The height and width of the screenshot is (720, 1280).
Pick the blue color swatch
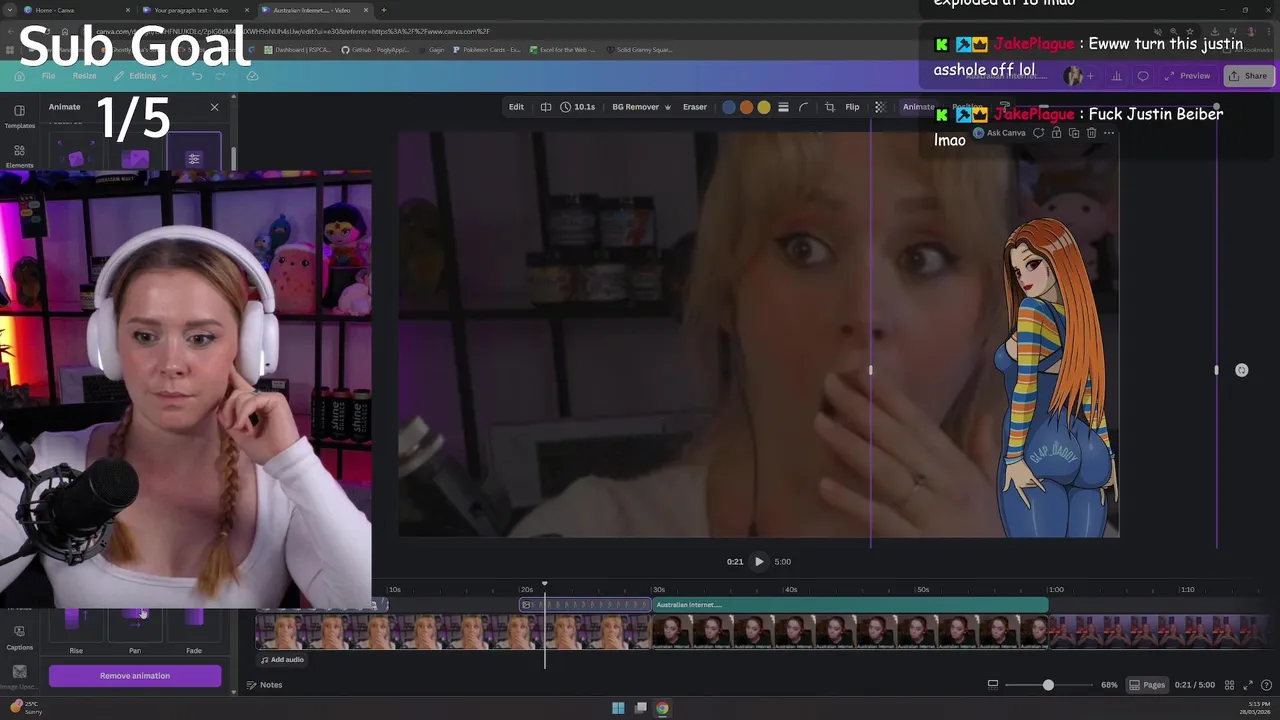point(729,107)
